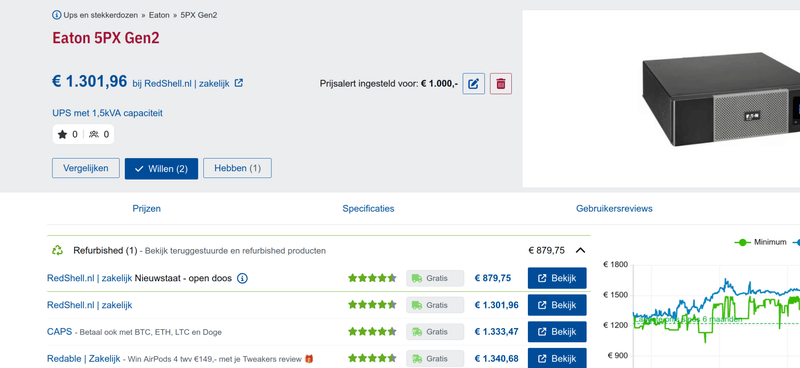This screenshot has height=368, width=800.
Task: Click the star rating count
Action: click(x=68, y=134)
